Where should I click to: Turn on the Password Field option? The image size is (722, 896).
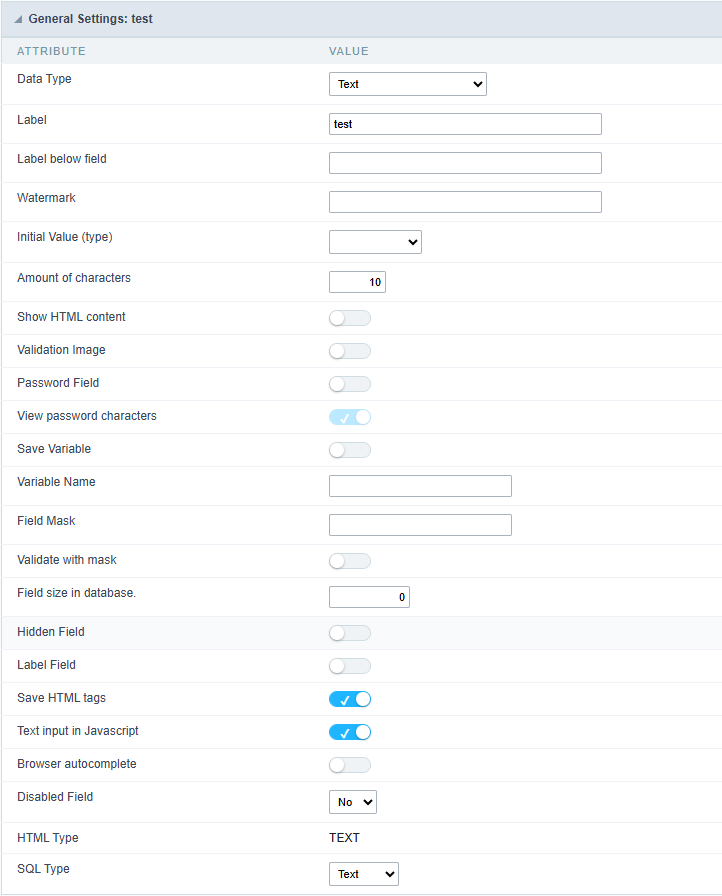[349, 383]
